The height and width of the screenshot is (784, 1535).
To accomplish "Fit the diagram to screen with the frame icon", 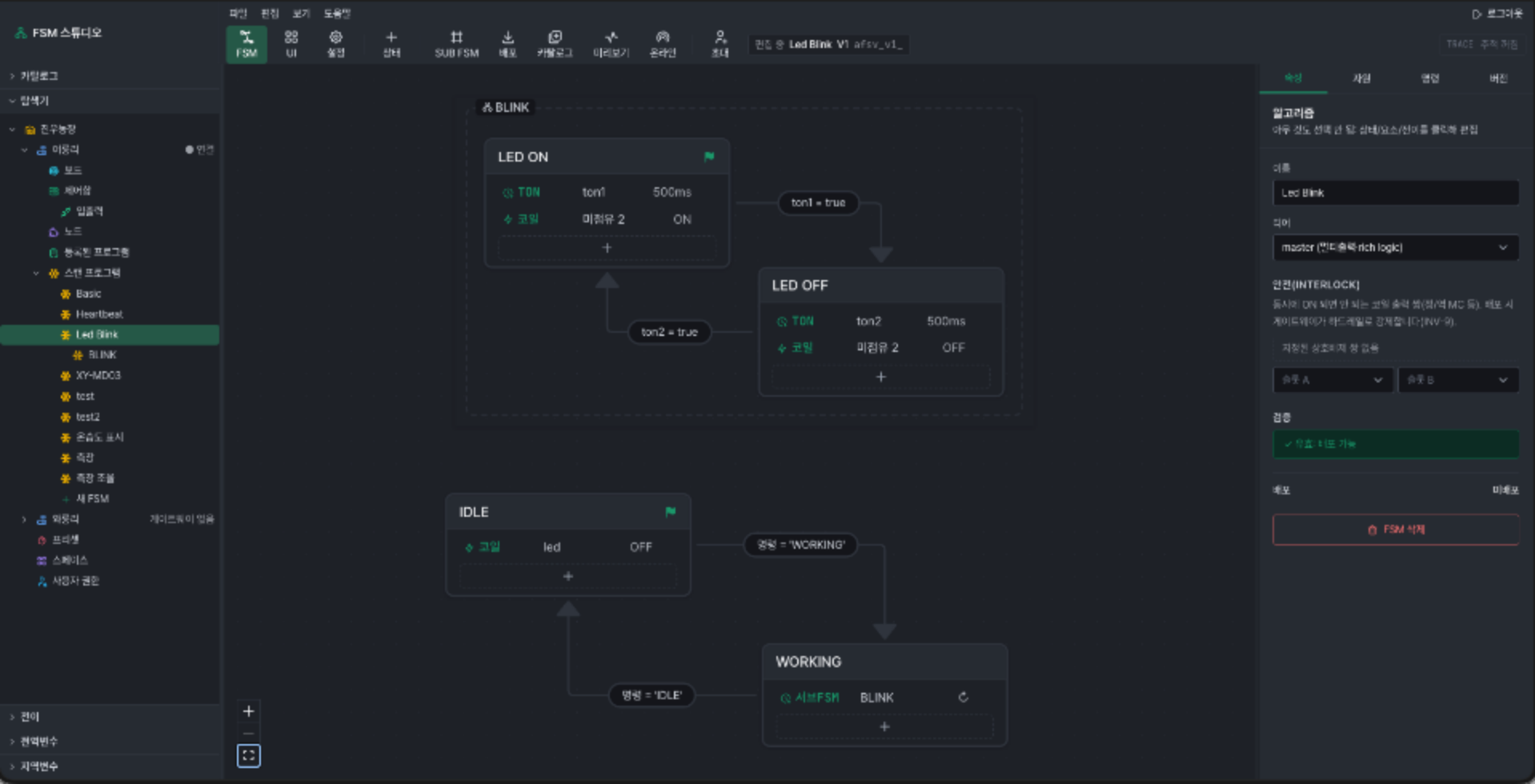I will tap(249, 755).
